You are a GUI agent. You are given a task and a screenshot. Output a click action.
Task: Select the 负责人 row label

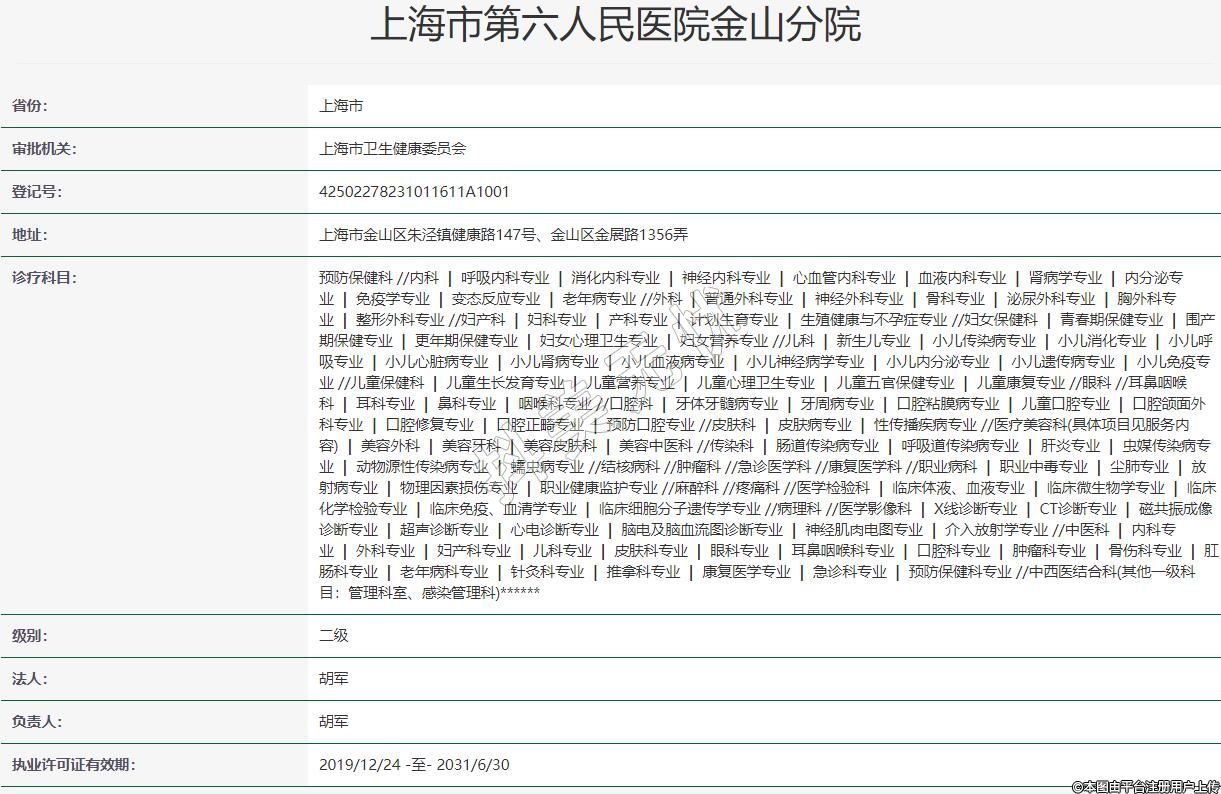pyautogui.click(x=36, y=722)
